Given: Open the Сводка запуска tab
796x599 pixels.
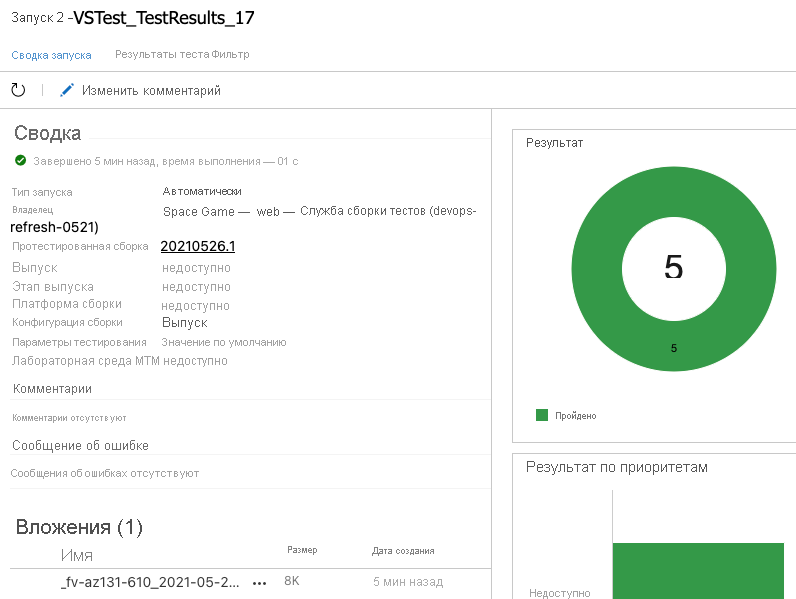Looking at the screenshot, I should (51, 55).
